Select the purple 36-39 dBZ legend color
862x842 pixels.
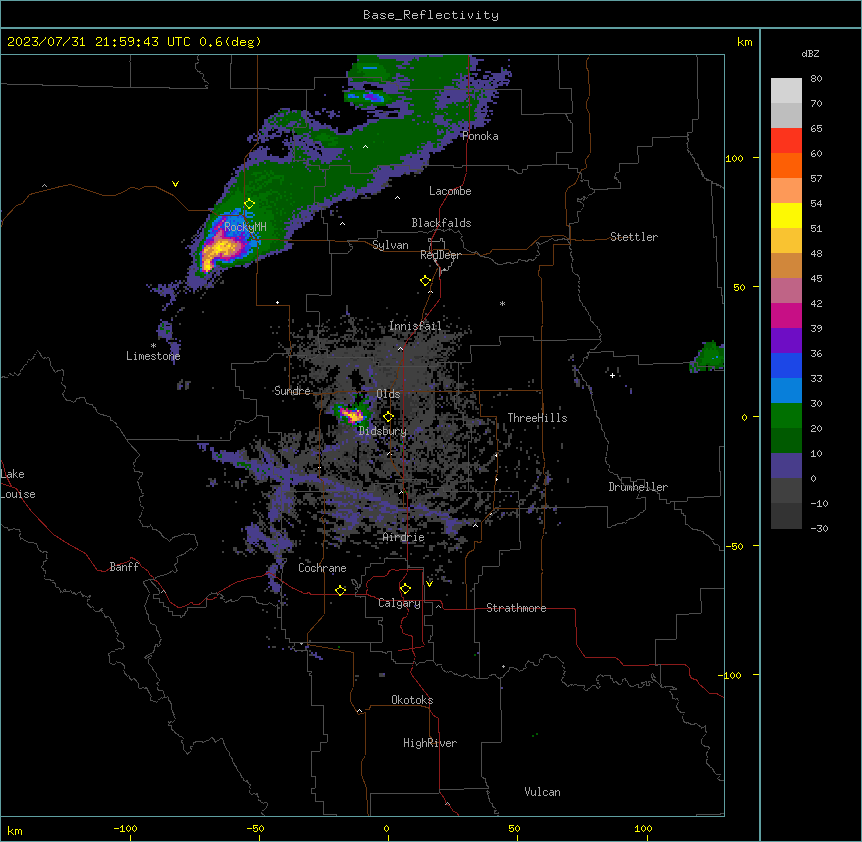tap(786, 341)
